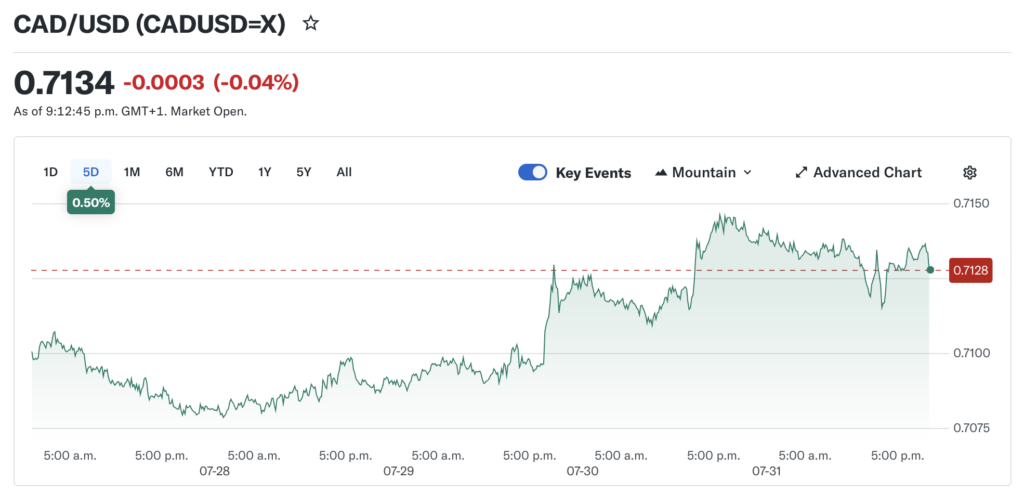Click the 0.7134 current price
Screen dimensions: 1024x495
coord(64,83)
